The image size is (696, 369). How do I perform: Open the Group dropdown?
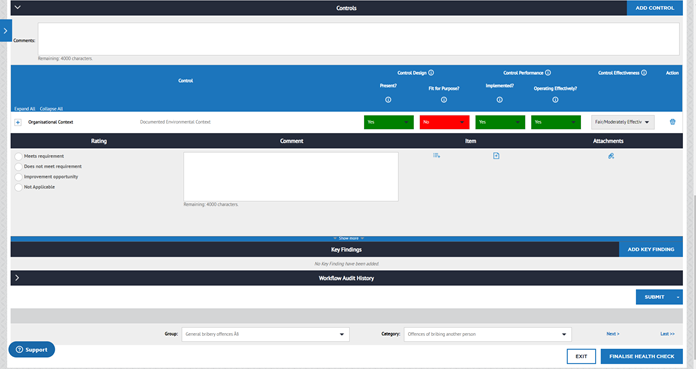pos(265,334)
